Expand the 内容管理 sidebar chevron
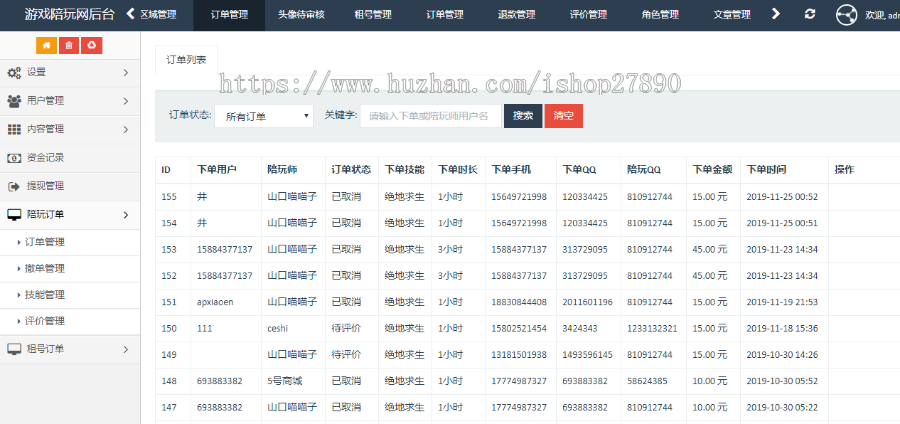This screenshot has height=424, width=900. (x=126, y=130)
